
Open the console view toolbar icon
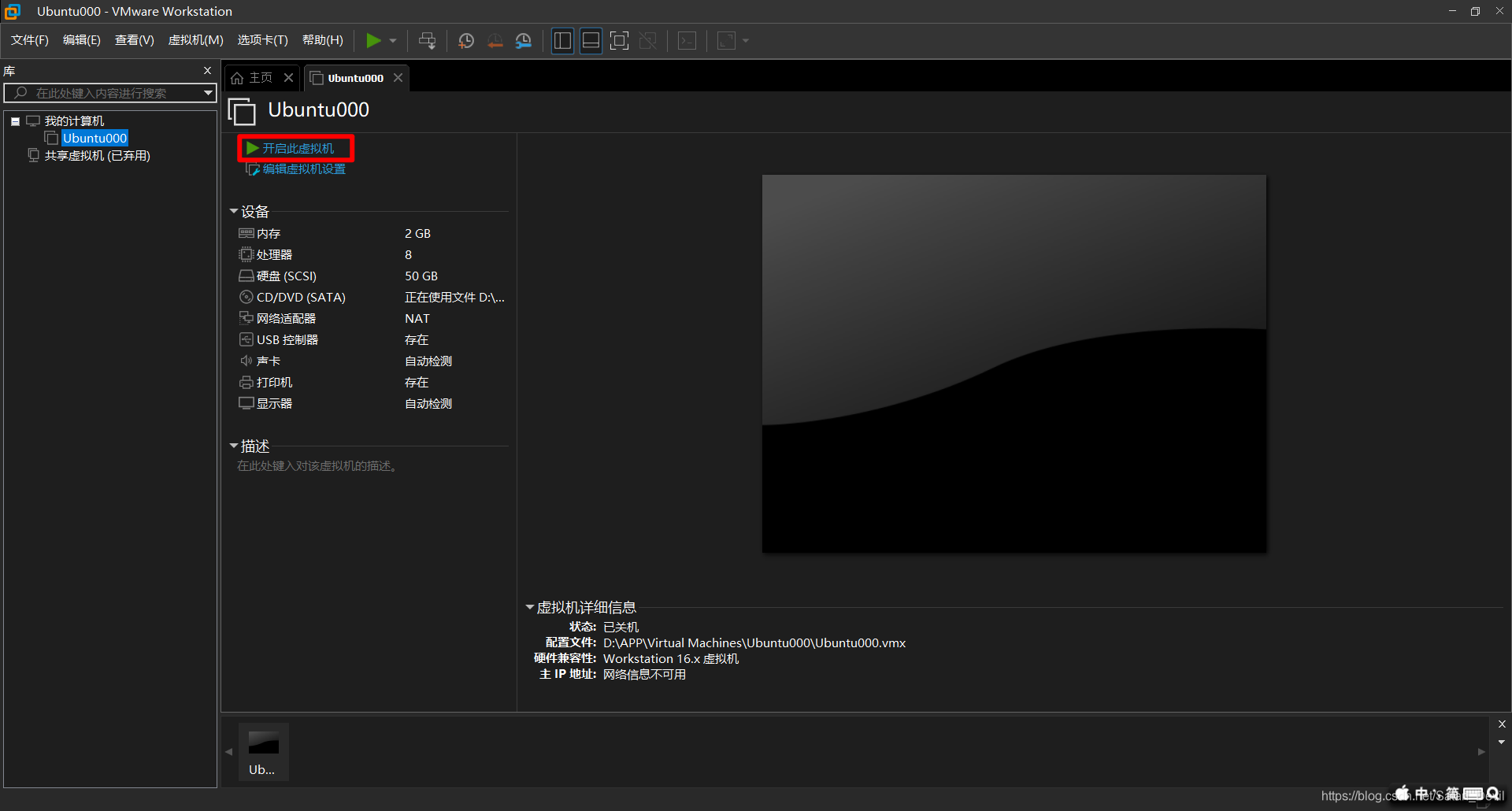(x=687, y=40)
